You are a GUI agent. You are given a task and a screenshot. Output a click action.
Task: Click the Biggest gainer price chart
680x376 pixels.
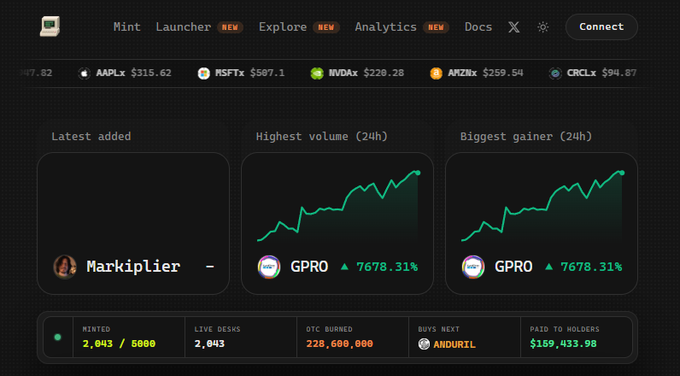tap(543, 206)
